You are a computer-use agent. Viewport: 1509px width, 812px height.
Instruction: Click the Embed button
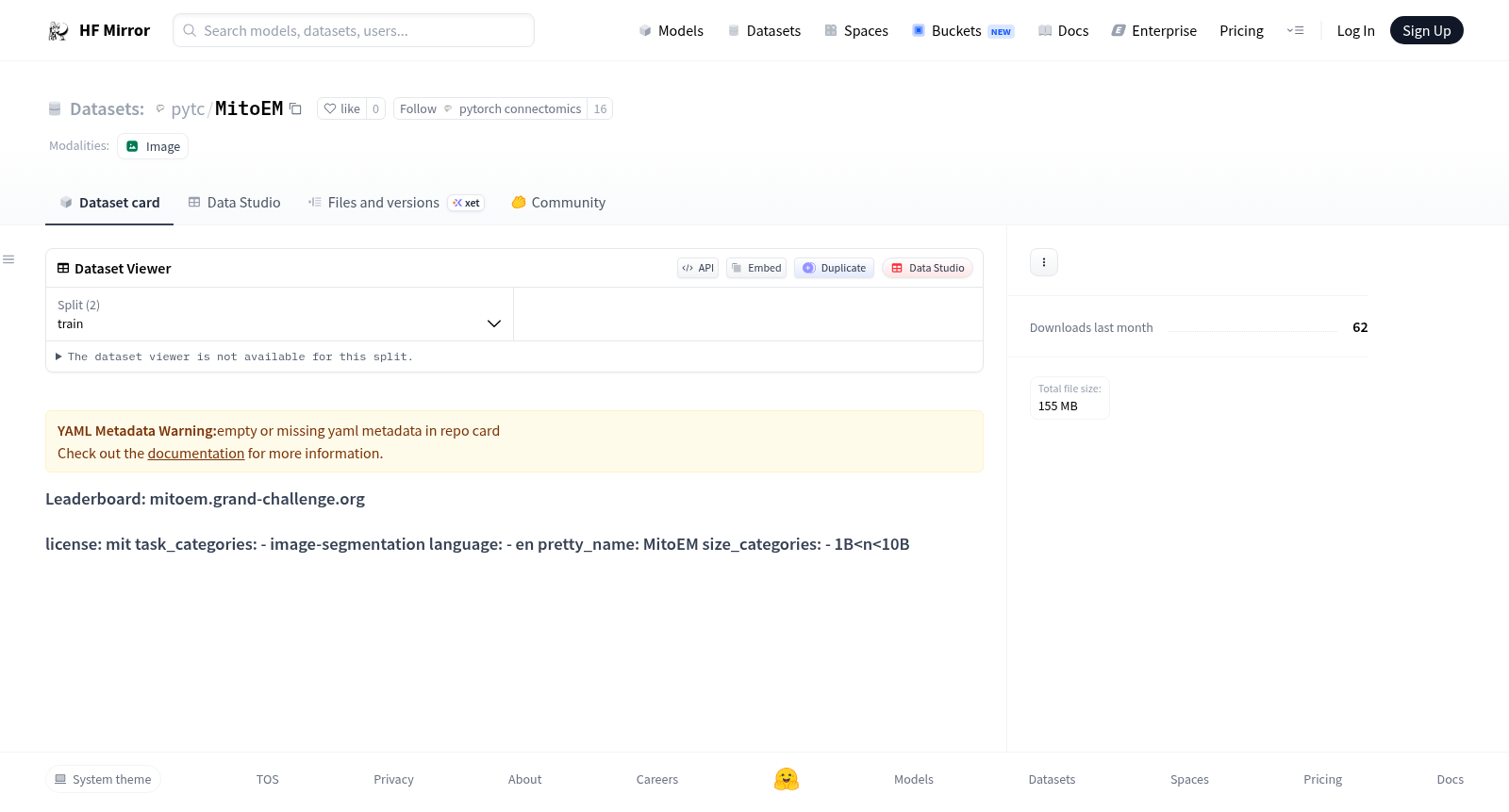point(756,268)
